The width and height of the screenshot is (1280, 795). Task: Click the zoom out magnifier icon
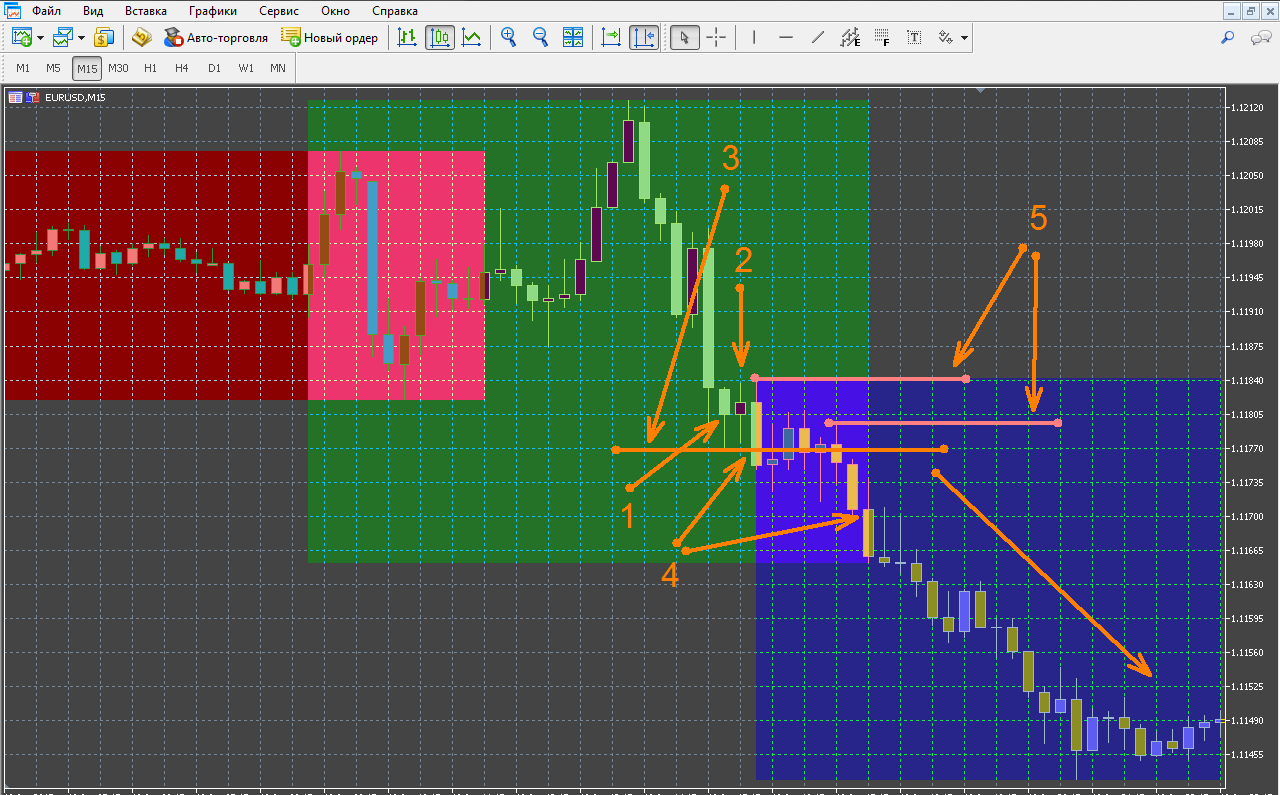(x=541, y=38)
